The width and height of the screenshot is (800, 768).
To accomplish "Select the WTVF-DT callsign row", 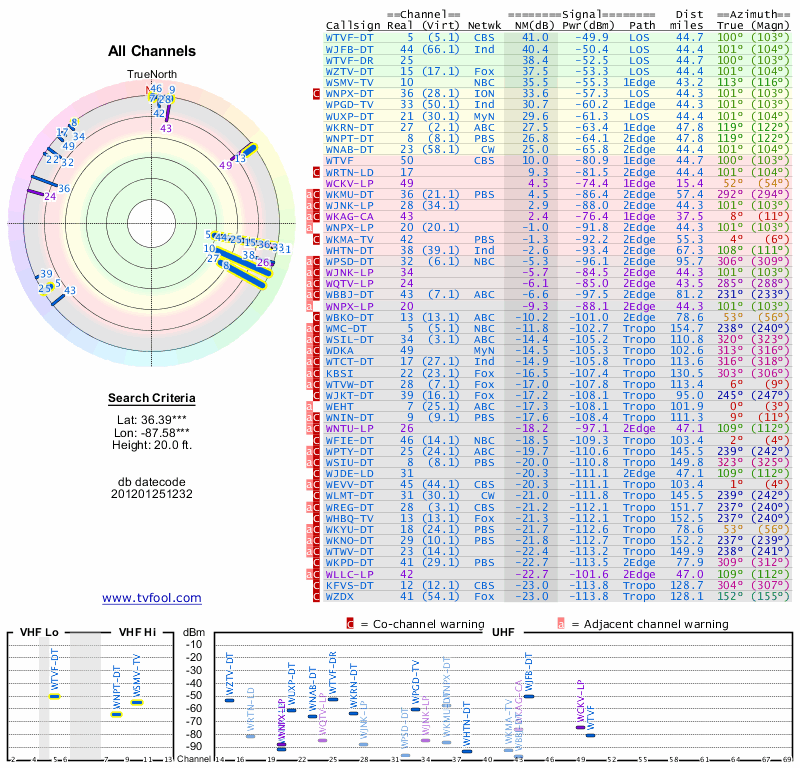I will pos(557,38).
